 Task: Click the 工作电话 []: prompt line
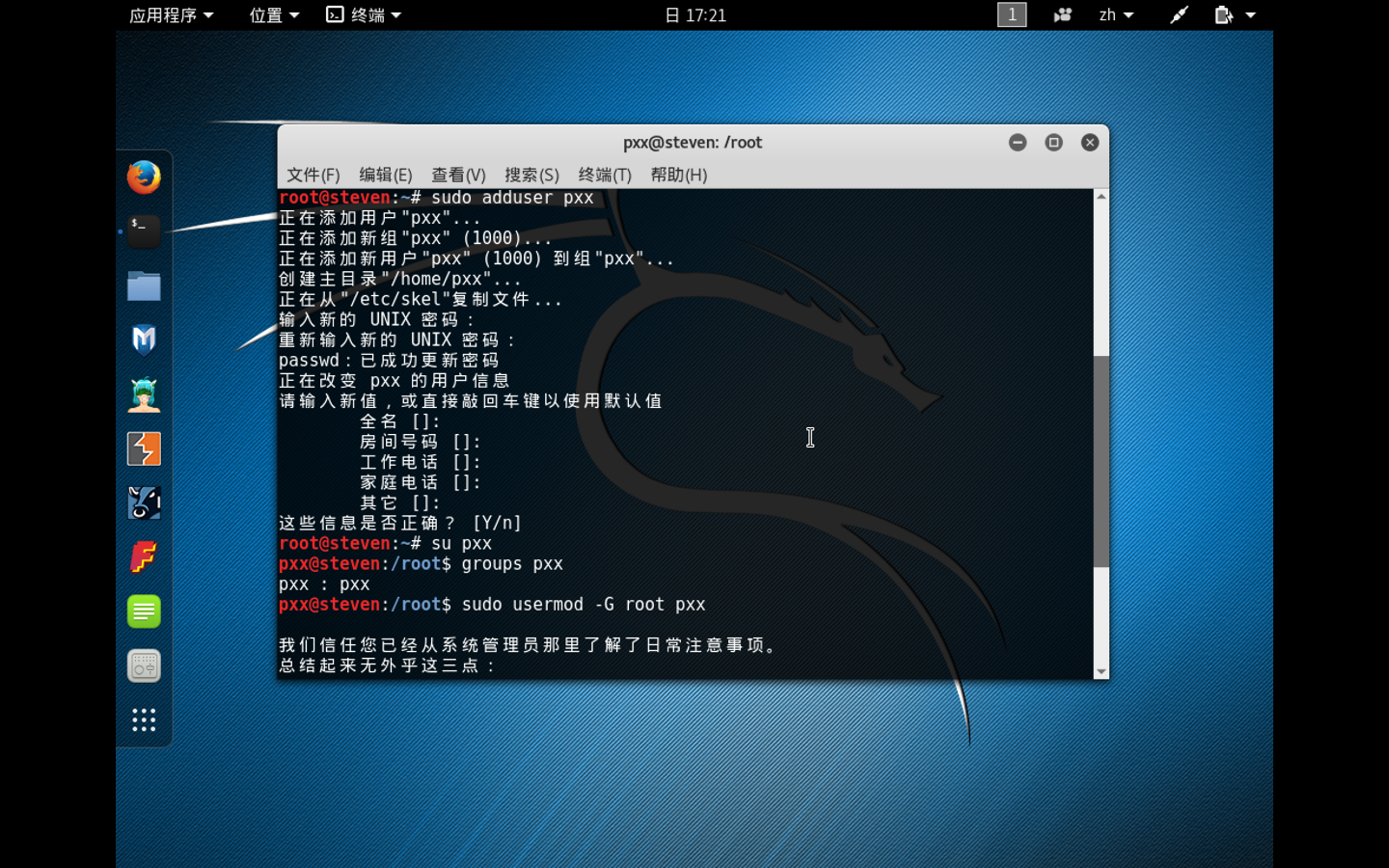tap(421, 462)
